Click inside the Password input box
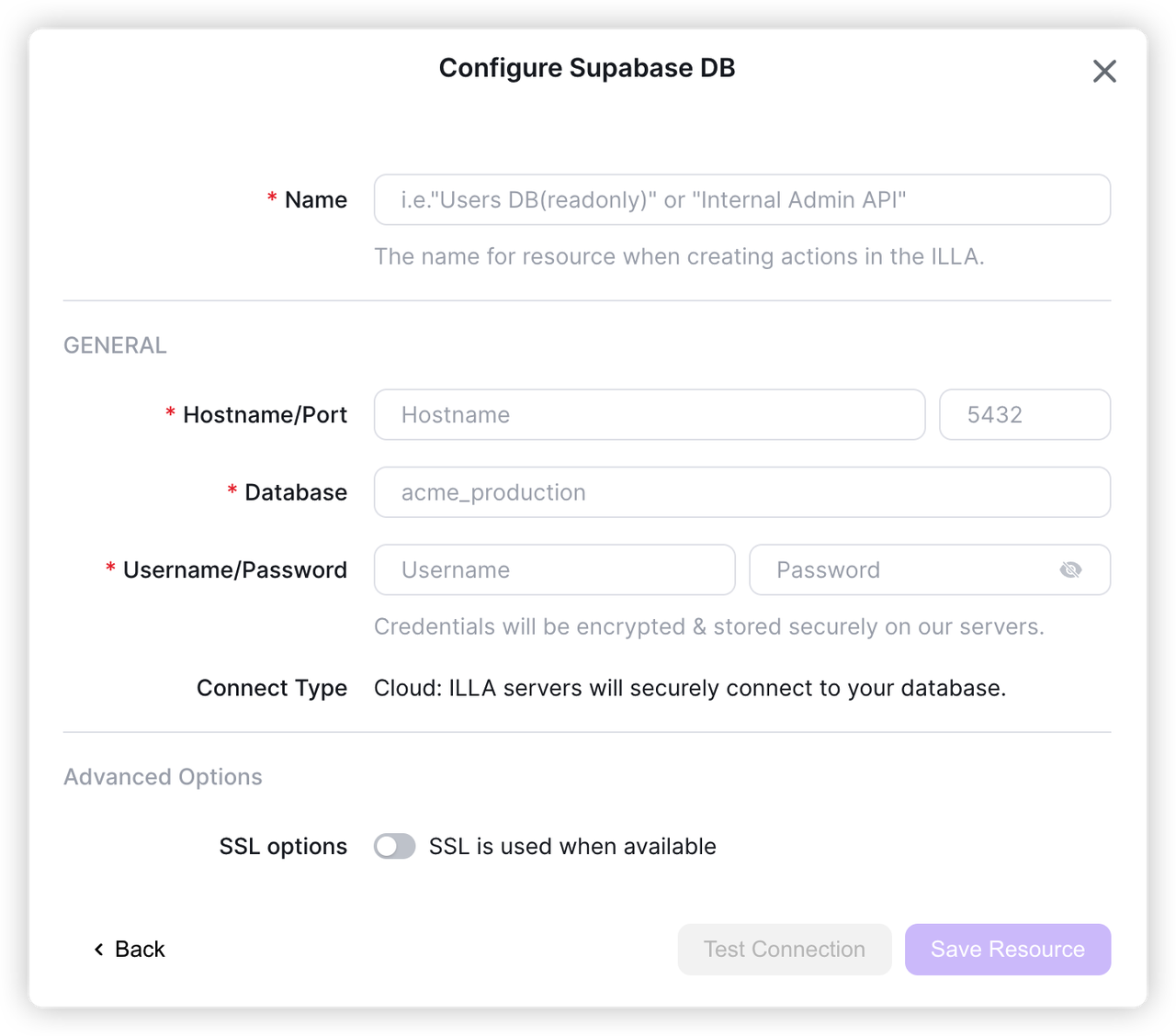Screen dimensions: 1176x1036 (930, 569)
